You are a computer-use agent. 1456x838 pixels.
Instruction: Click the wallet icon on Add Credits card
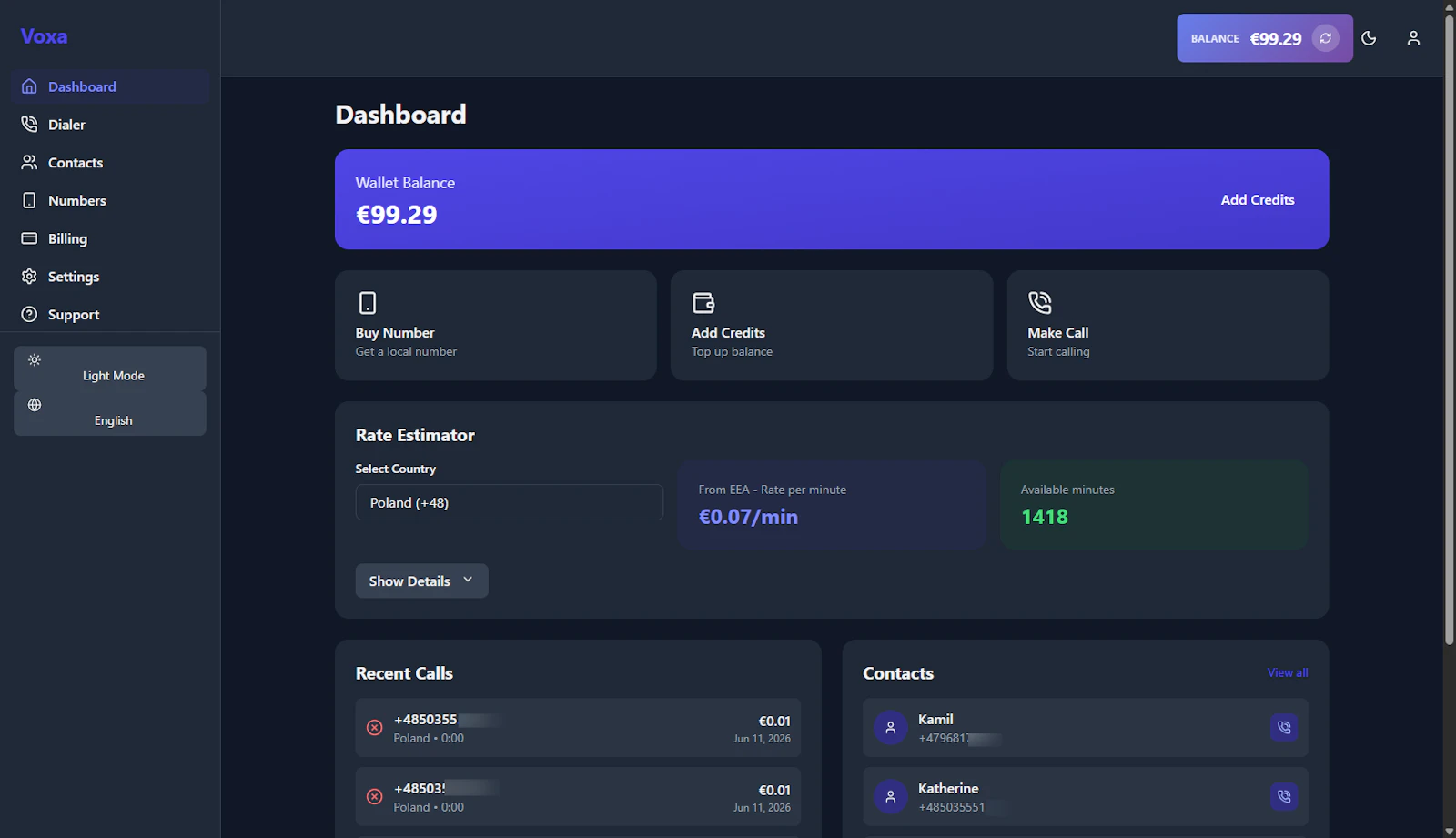pos(703,302)
